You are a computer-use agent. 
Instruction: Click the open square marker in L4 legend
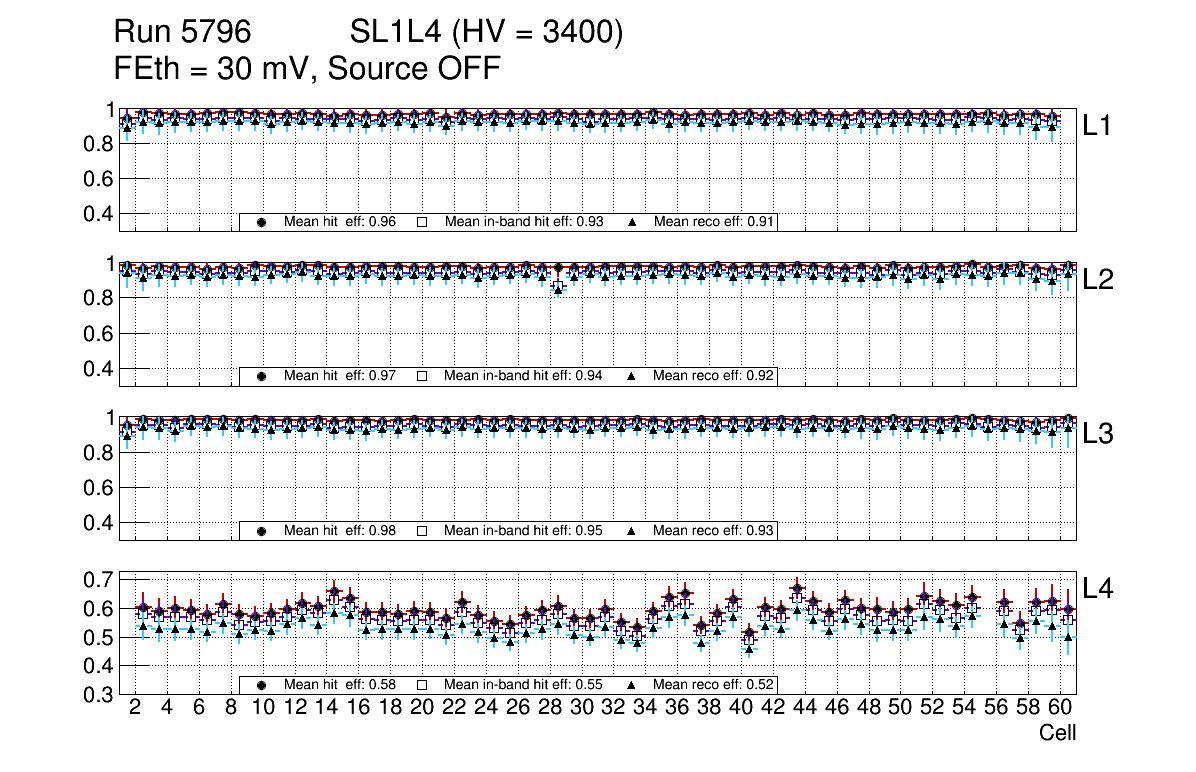(x=422, y=685)
